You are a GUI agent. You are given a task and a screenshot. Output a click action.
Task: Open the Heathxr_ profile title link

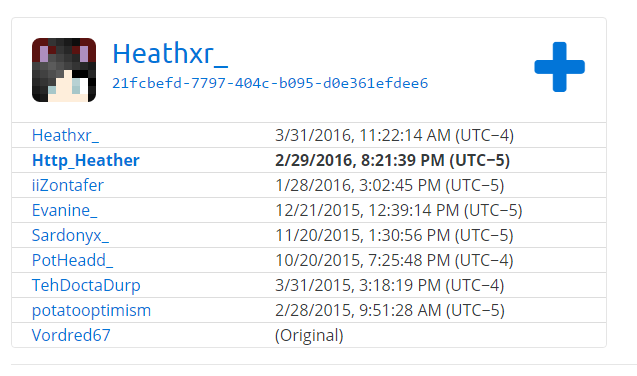[x=170, y=54]
